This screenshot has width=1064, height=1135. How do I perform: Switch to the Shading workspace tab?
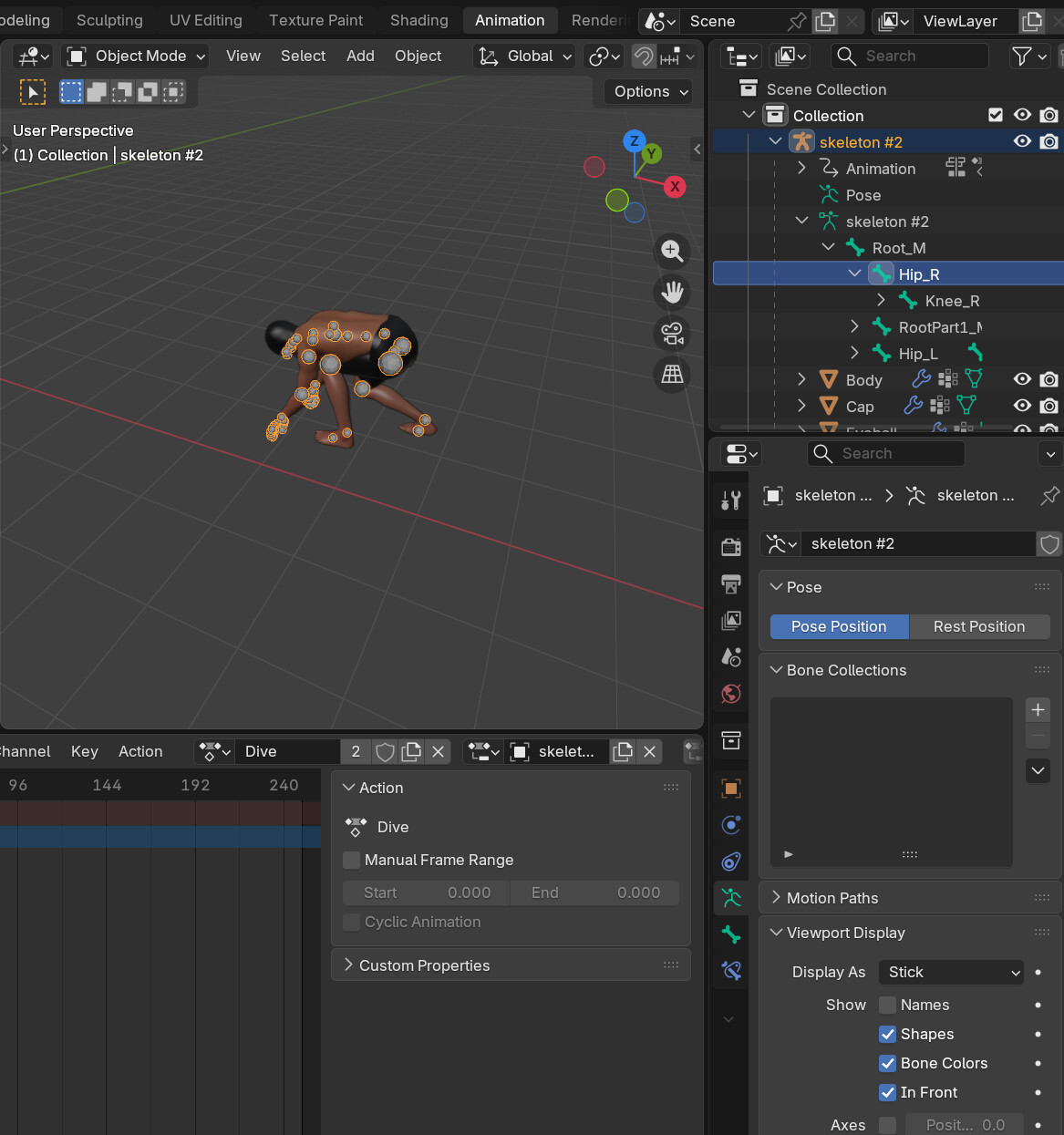pos(419,20)
